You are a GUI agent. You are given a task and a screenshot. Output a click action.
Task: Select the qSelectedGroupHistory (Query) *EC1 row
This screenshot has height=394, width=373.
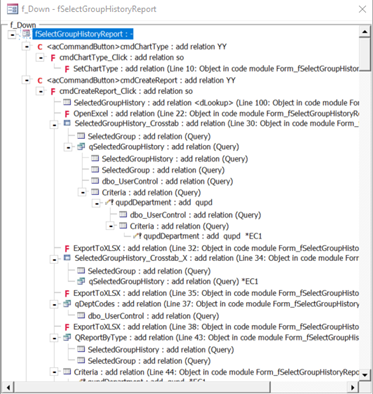pyautogui.click(x=173, y=281)
